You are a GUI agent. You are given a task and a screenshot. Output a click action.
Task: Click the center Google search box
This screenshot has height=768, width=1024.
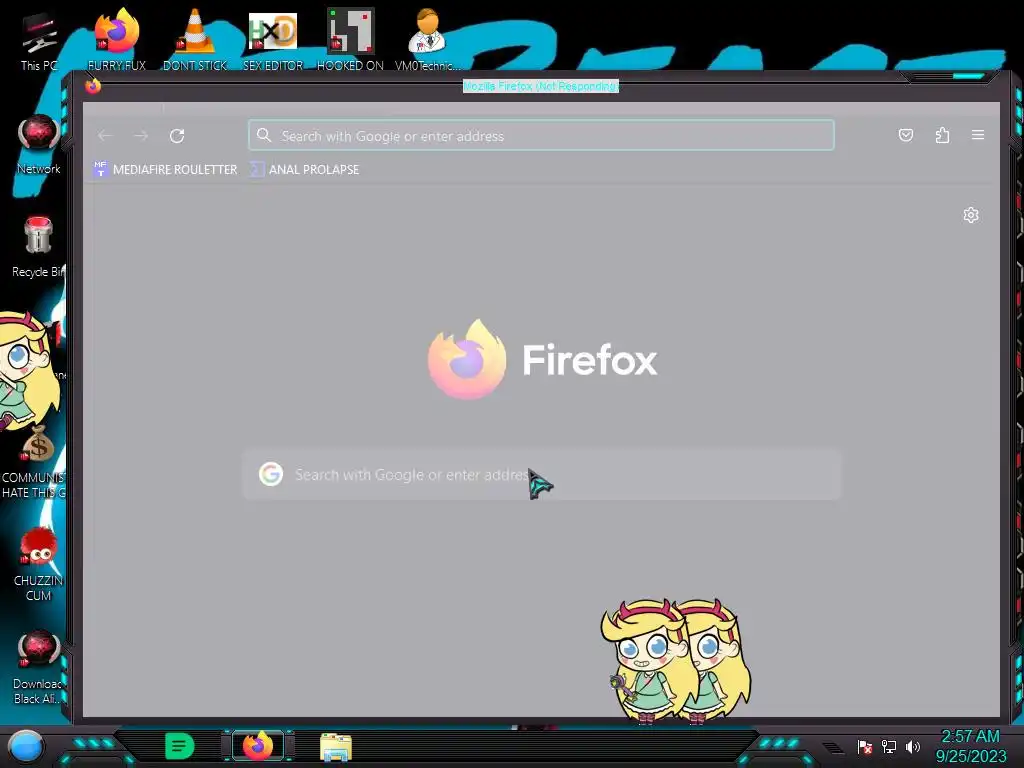point(541,475)
